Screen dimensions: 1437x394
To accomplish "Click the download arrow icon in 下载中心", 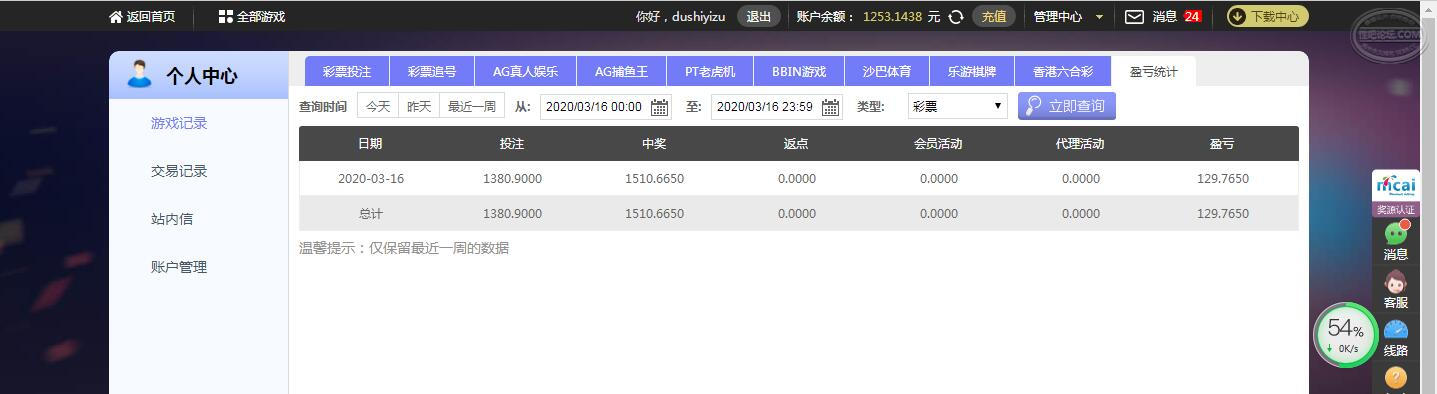I will [1238, 16].
